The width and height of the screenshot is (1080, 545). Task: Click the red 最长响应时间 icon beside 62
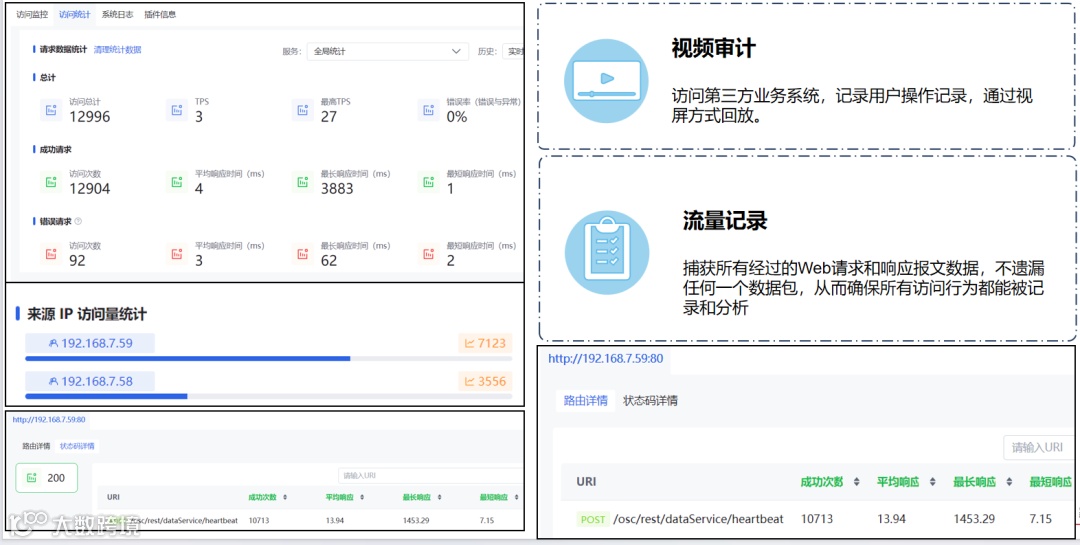pos(302,254)
